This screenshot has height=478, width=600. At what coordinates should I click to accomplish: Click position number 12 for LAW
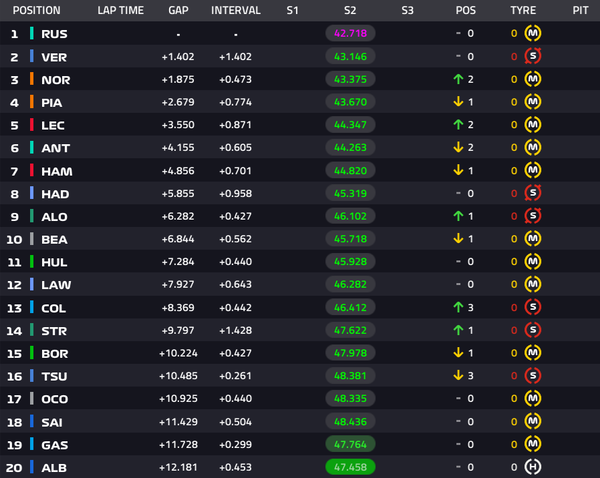(x=14, y=285)
